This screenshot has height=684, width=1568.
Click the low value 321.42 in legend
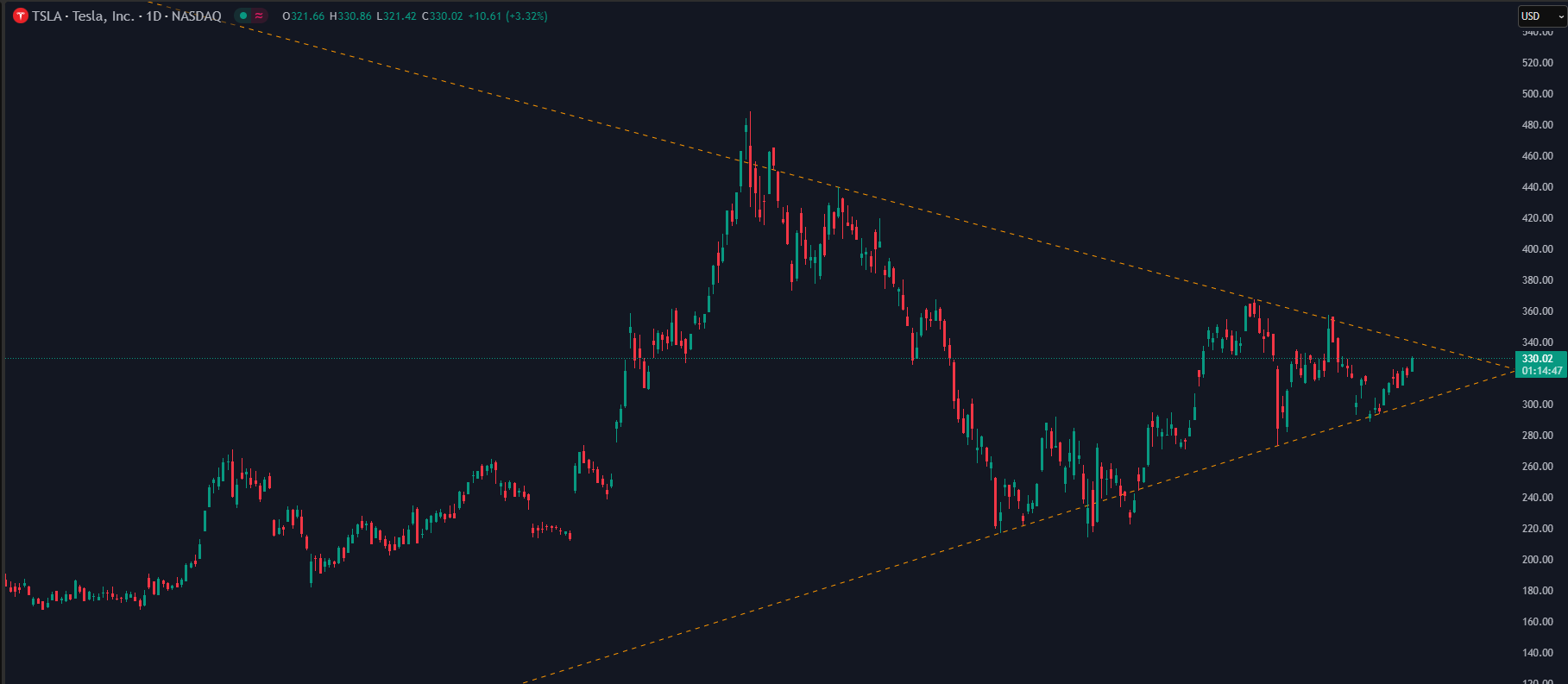coord(401,16)
